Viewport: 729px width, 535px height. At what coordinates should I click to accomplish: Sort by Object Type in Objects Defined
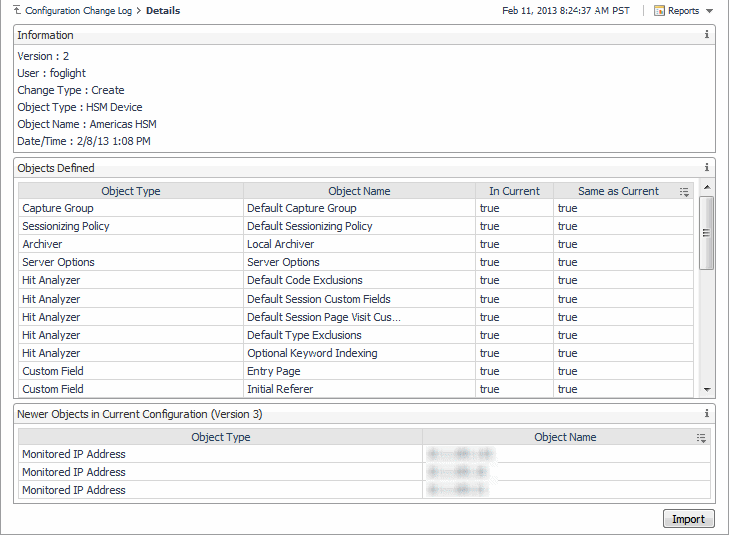131,191
